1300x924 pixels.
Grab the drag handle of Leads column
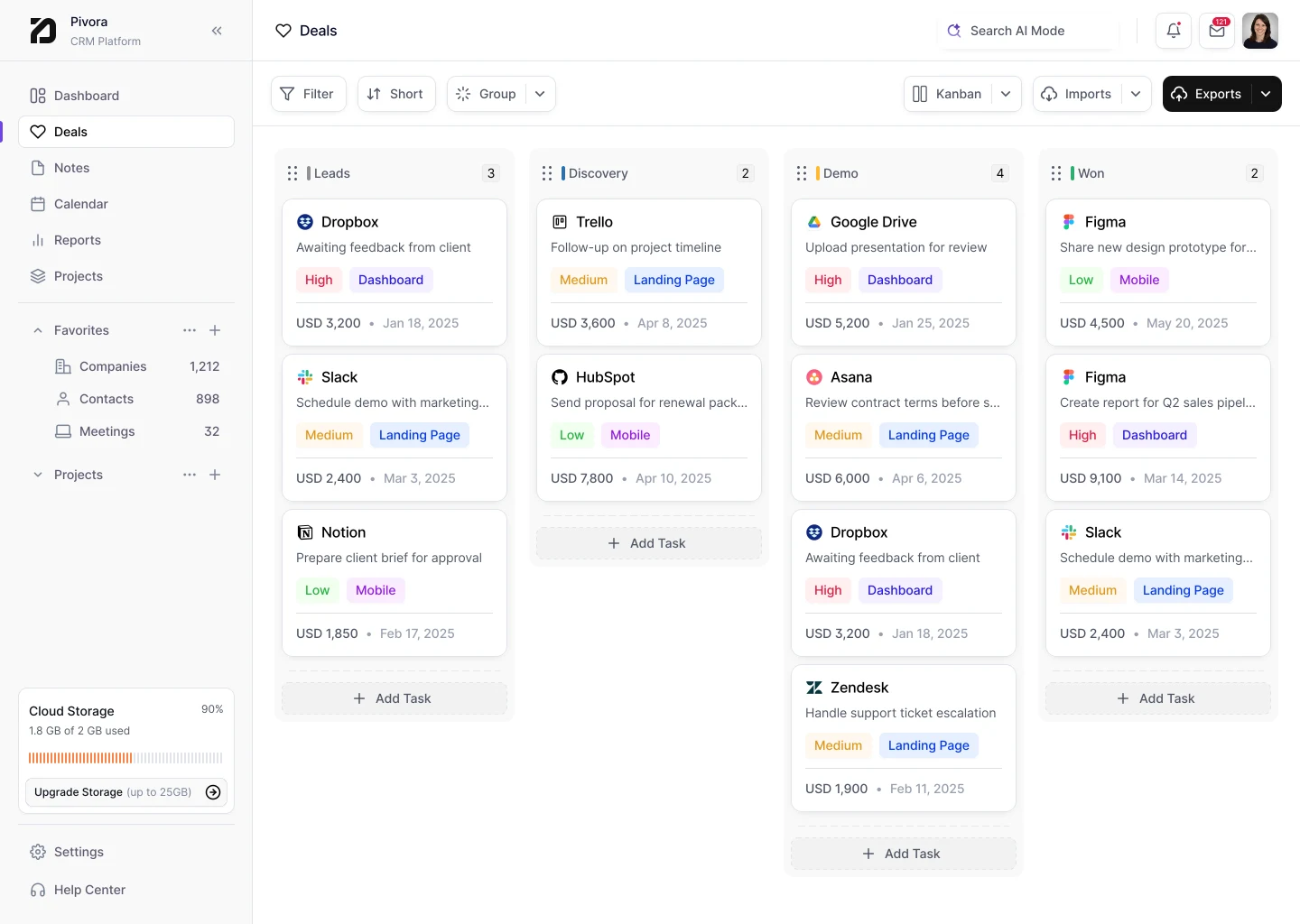point(292,173)
